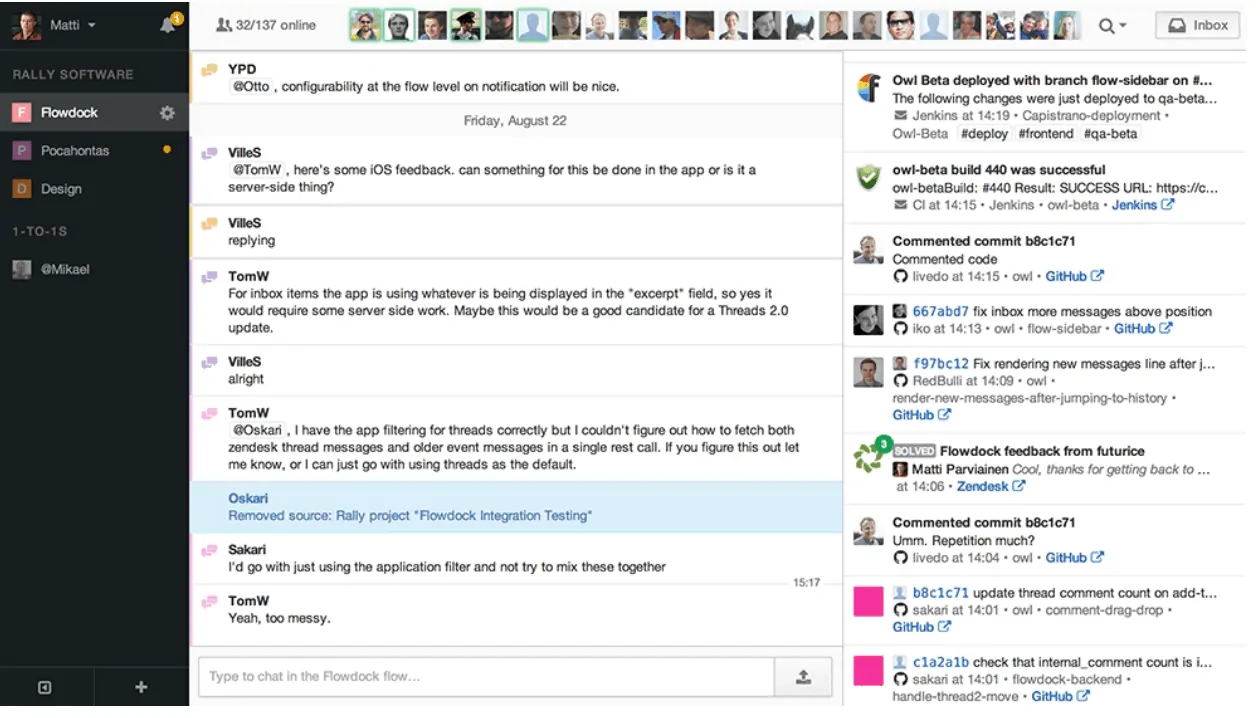Screen dimensions: 1260x718
Task: Expand the search dropdown
Action: click(1112, 26)
